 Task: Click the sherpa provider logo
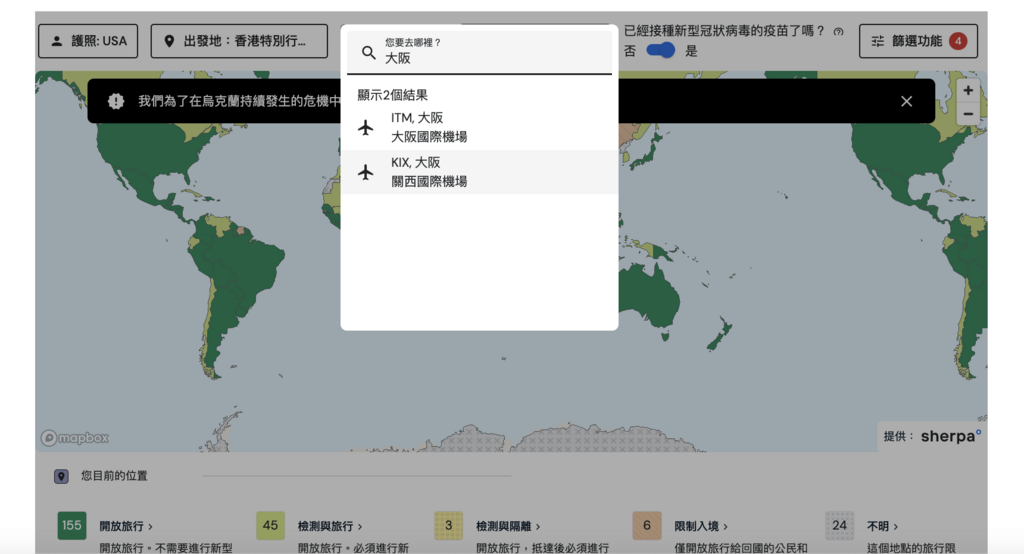click(x=950, y=436)
